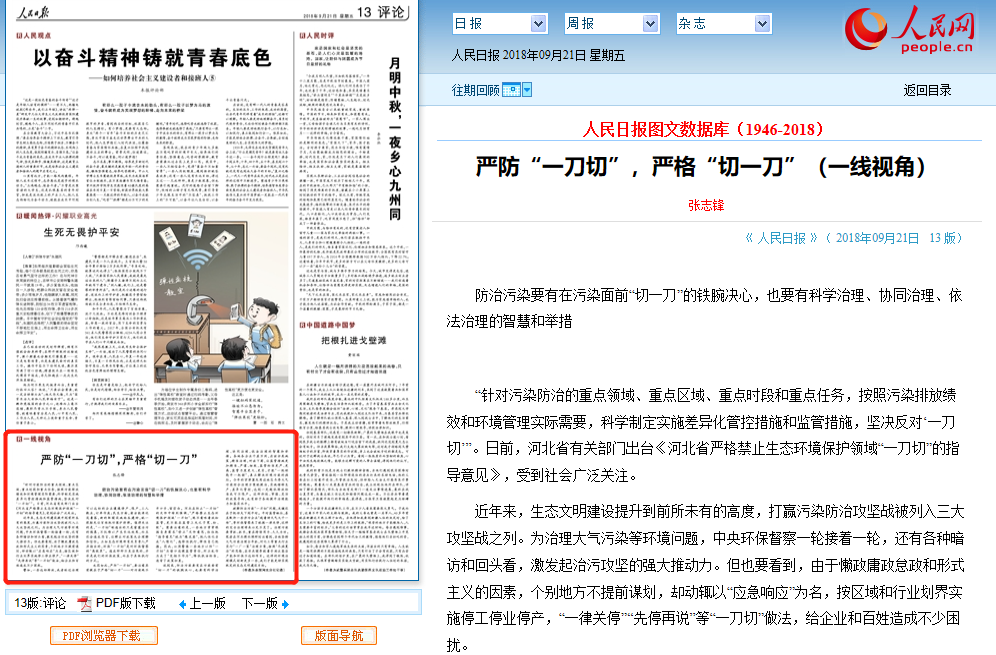Open the 日报 dropdown list
The height and width of the screenshot is (655, 996).
pyautogui.click(x=498, y=23)
